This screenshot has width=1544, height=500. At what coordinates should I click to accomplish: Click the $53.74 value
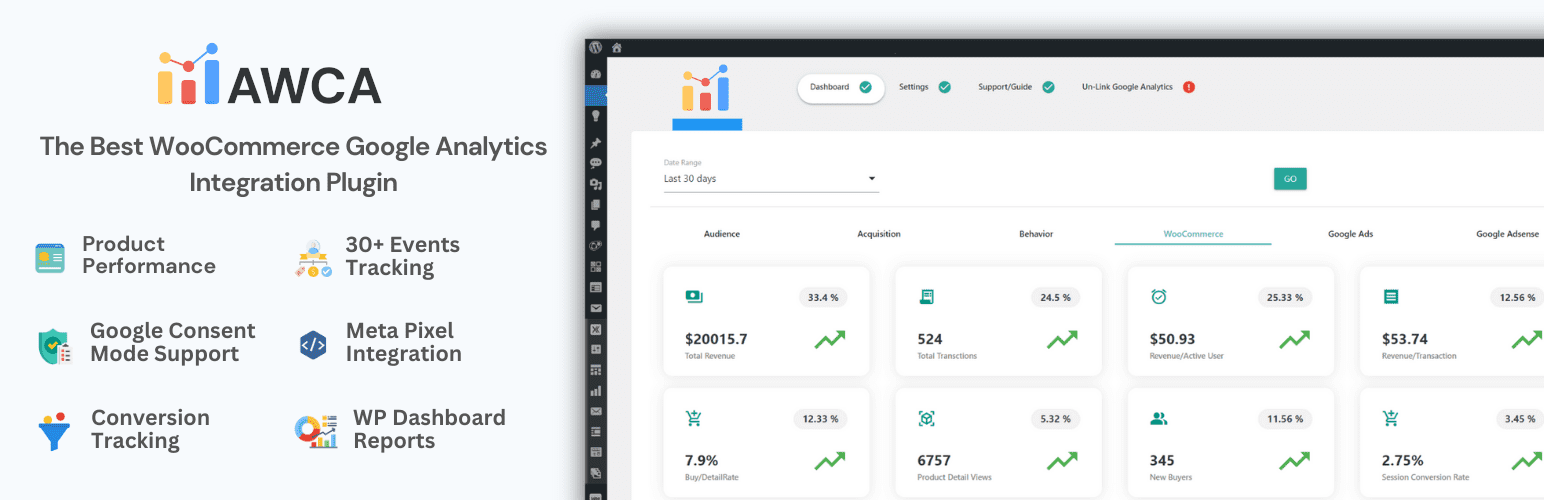pos(1405,339)
